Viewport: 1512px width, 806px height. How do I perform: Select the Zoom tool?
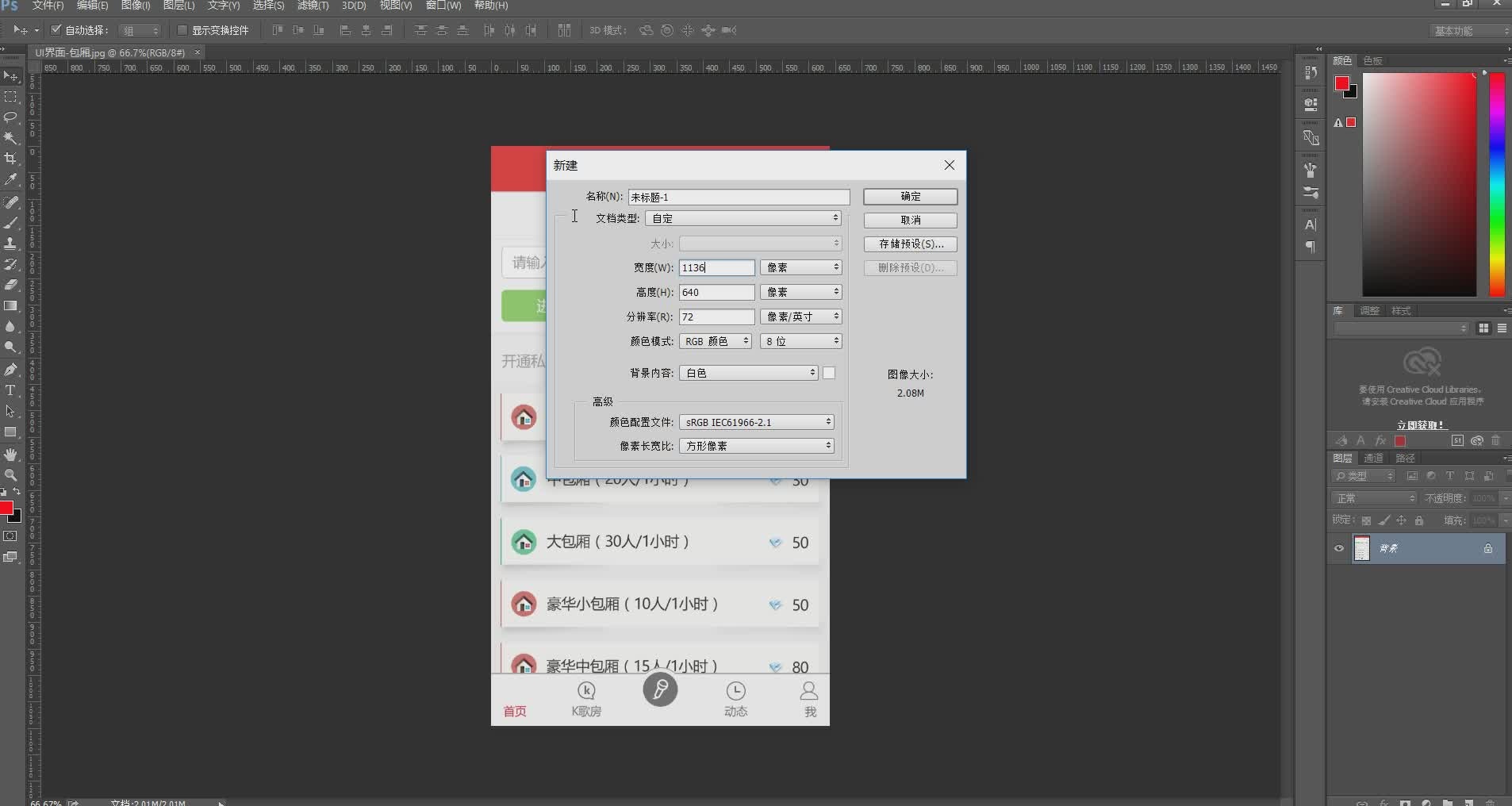click(x=11, y=475)
